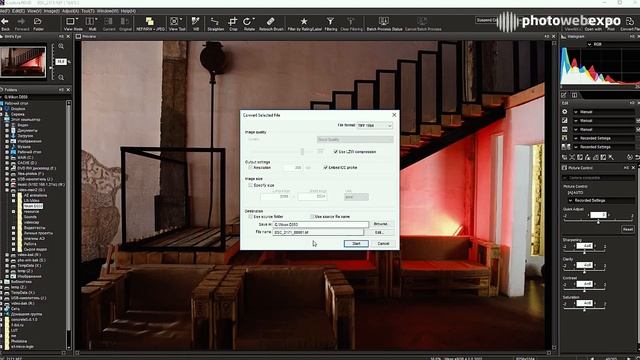Click the Start button

tap(356, 244)
